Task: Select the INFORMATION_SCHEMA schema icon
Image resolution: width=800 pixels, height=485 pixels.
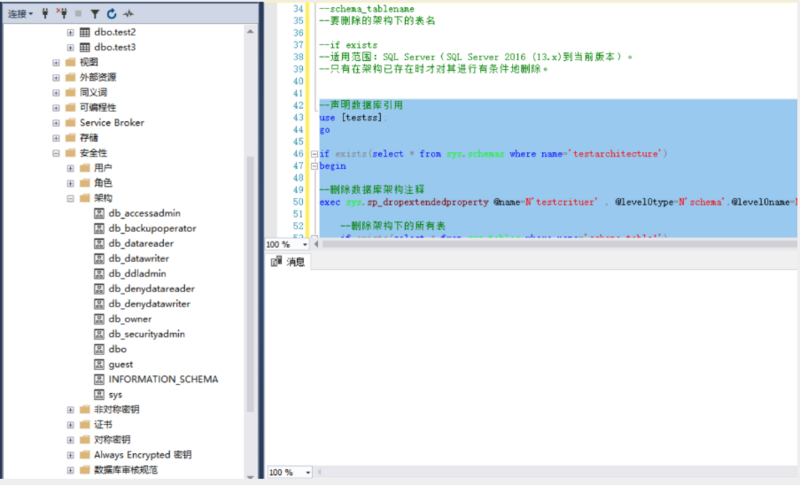Action: coord(99,379)
